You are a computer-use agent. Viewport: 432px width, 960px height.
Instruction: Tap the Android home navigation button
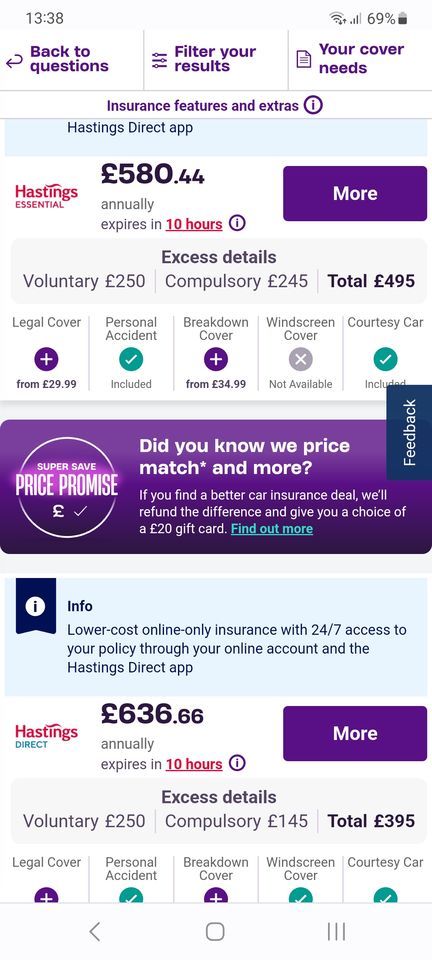(215, 931)
